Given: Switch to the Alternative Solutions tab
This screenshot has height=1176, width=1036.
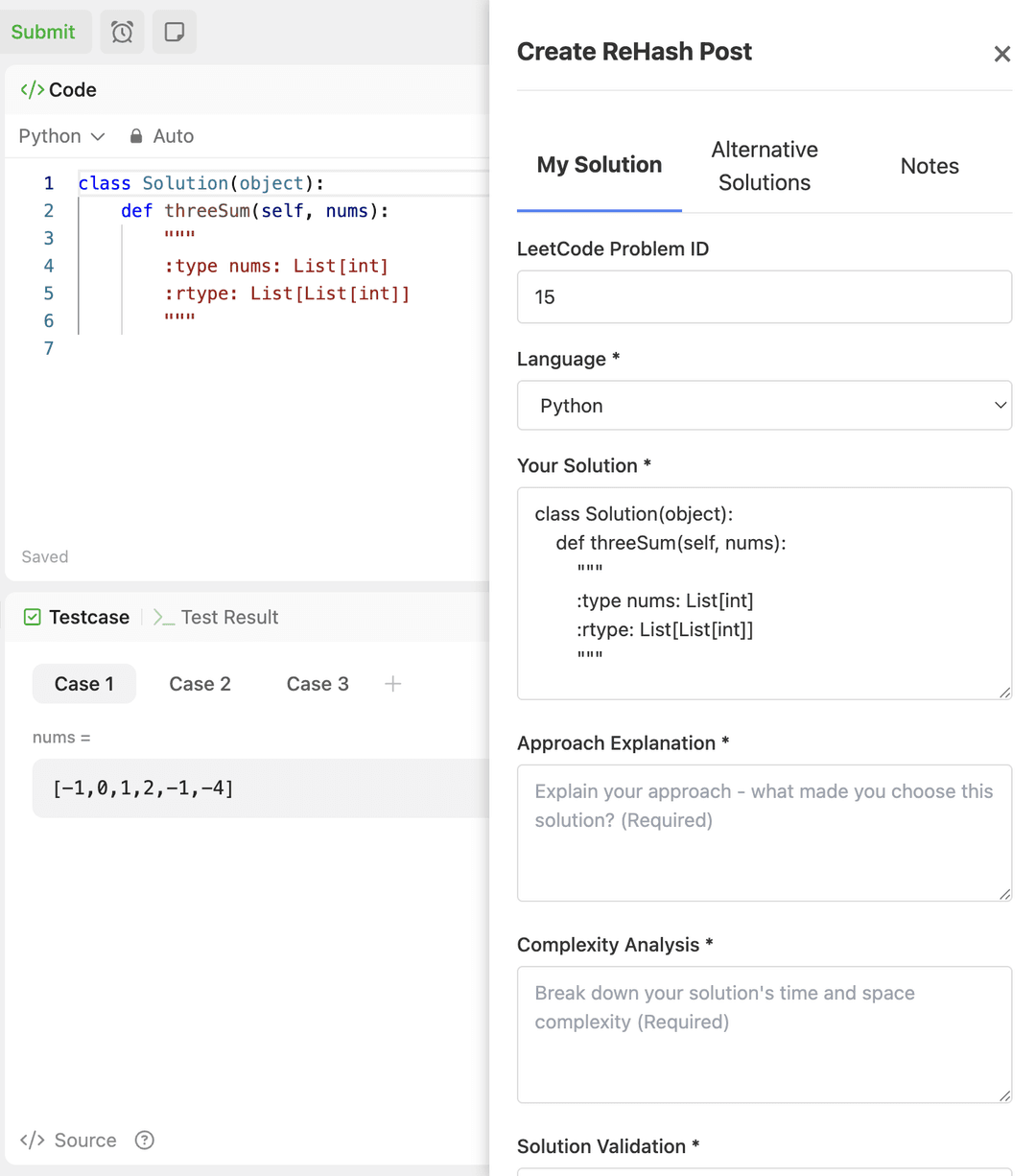Looking at the screenshot, I should pyautogui.click(x=764, y=165).
